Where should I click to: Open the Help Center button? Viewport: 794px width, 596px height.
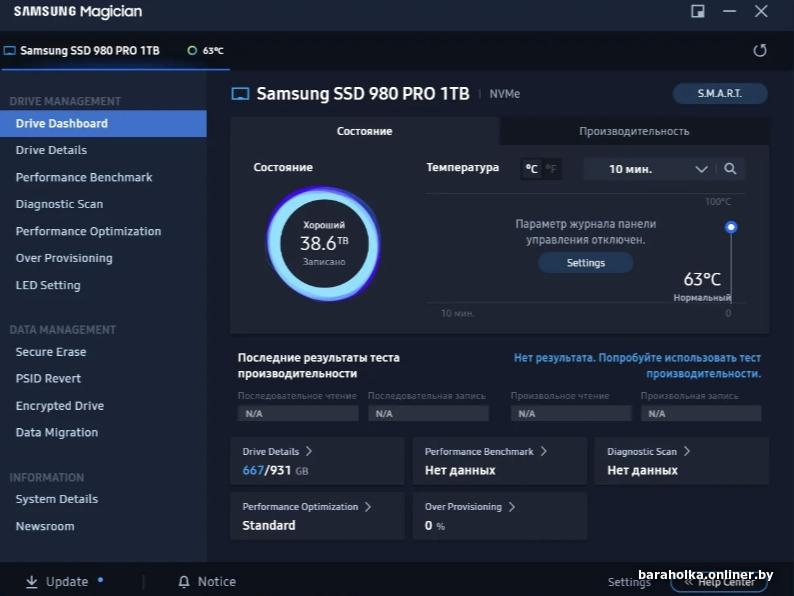click(x=719, y=582)
